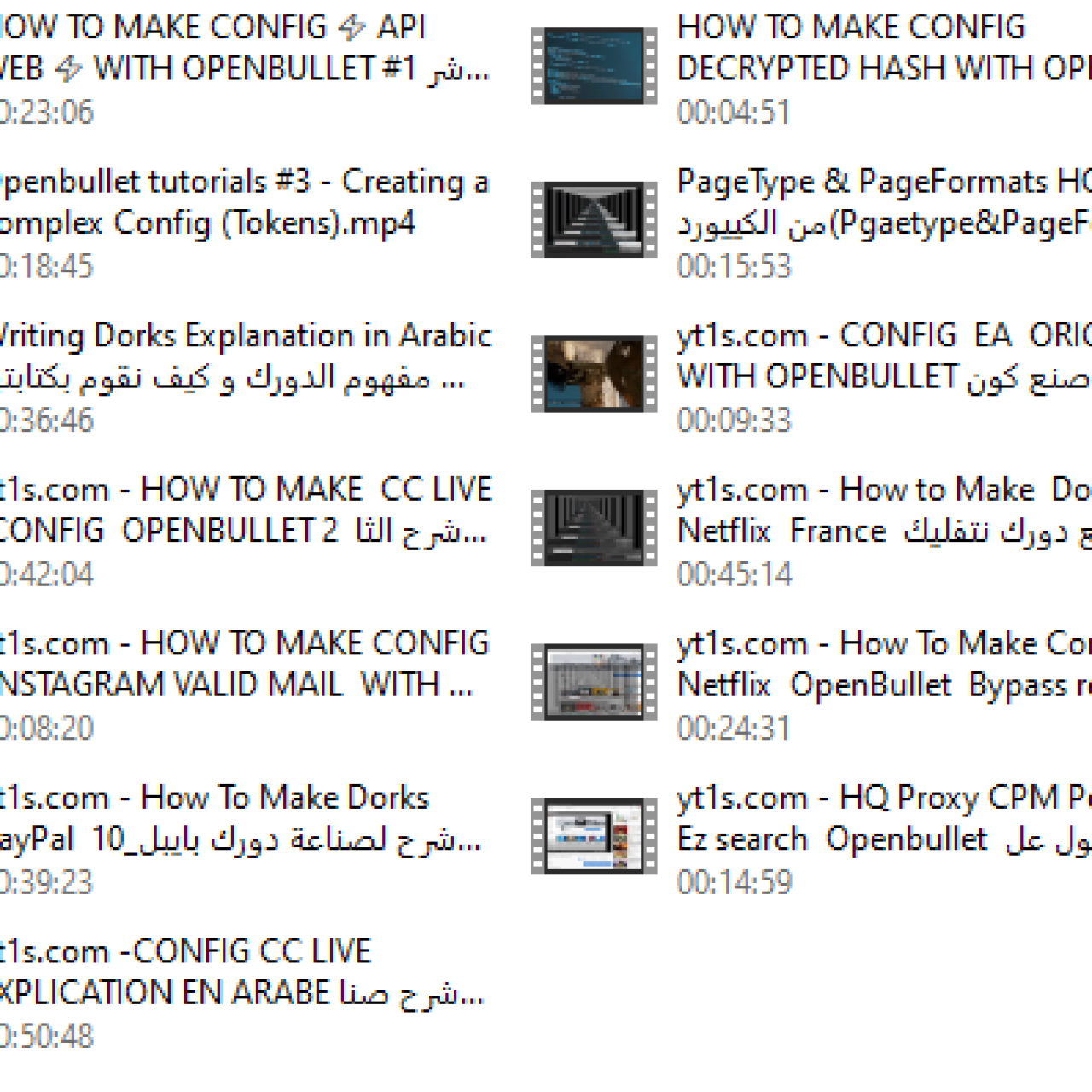
Task: Select the Netflix France dorks video thumbnail
Action: 594,528
